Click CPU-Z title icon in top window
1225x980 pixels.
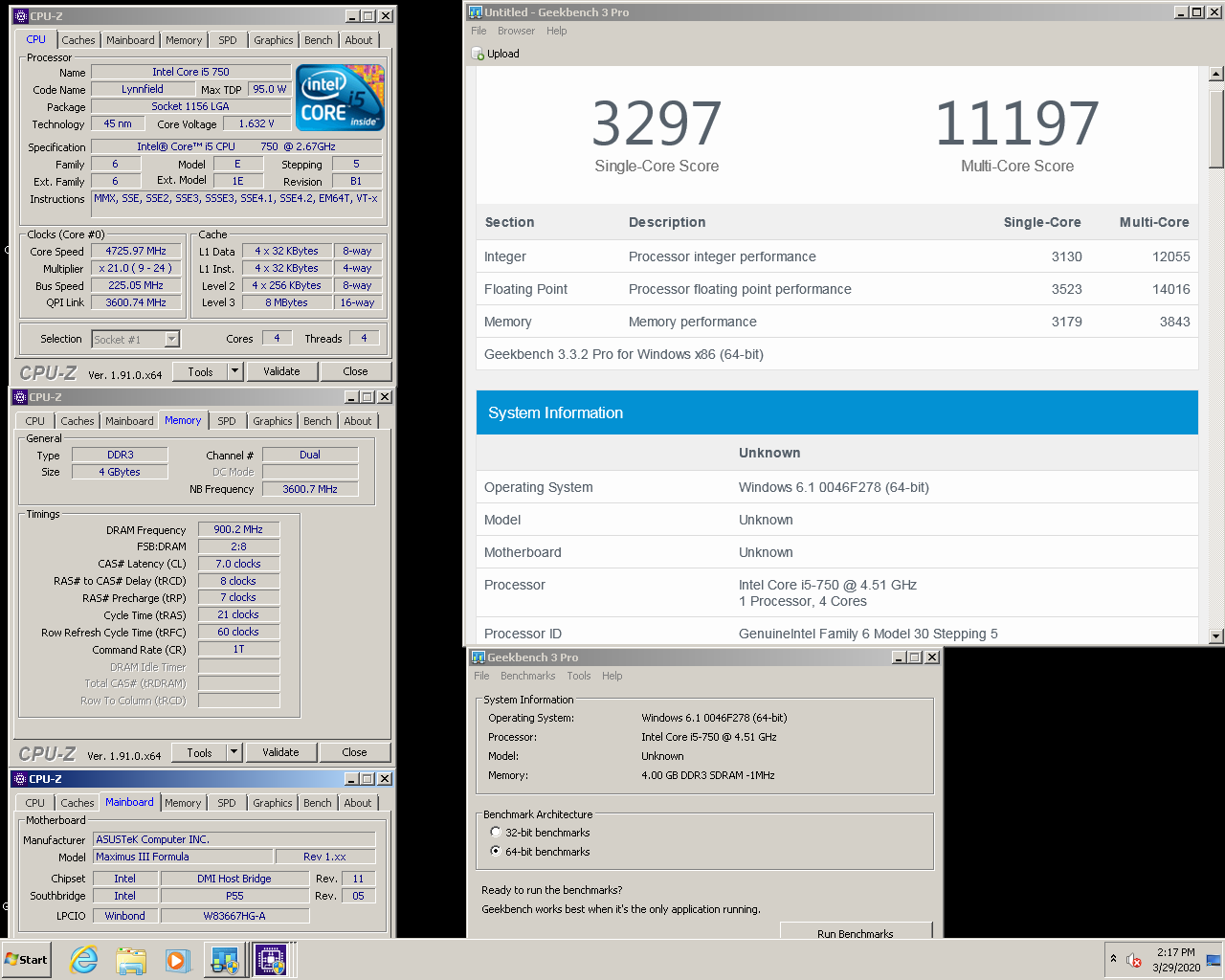(x=21, y=16)
